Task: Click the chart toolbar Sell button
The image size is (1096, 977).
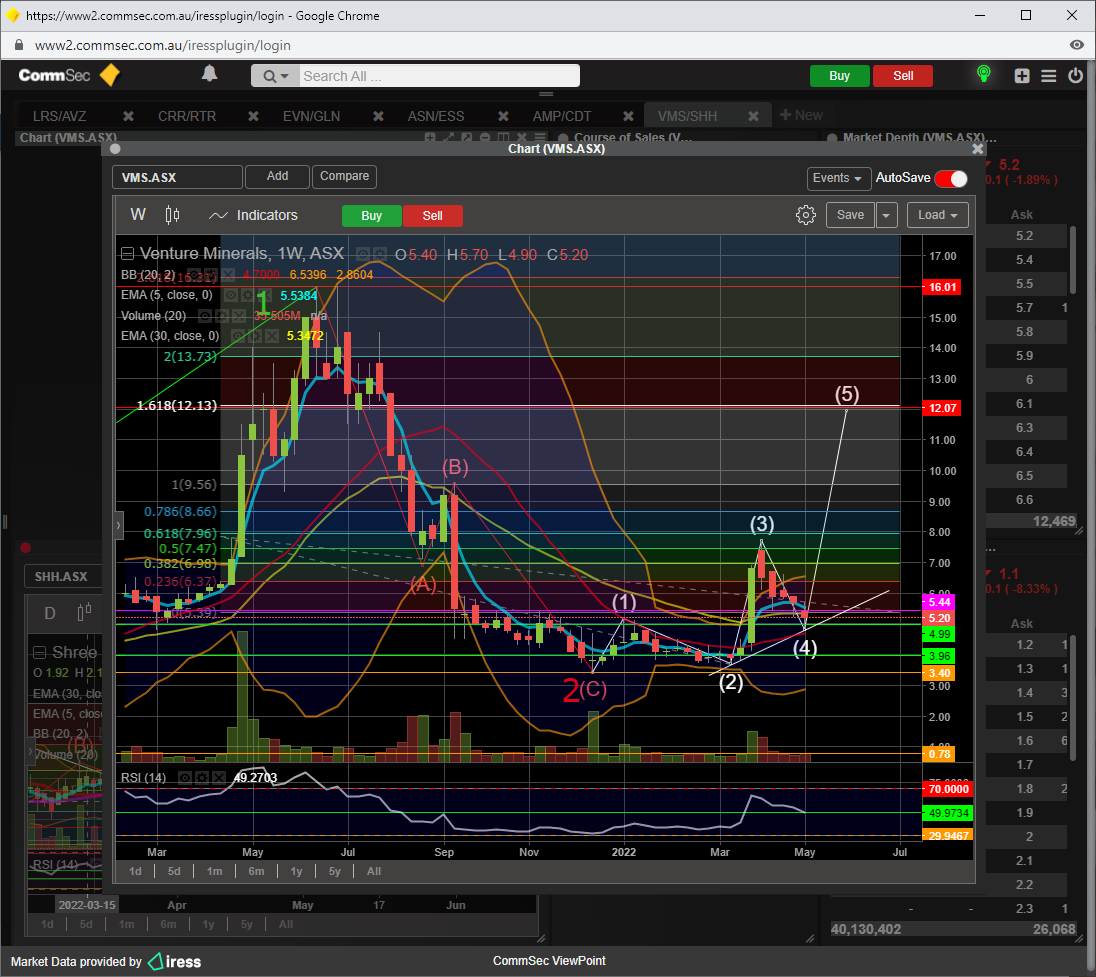Action: (433, 216)
